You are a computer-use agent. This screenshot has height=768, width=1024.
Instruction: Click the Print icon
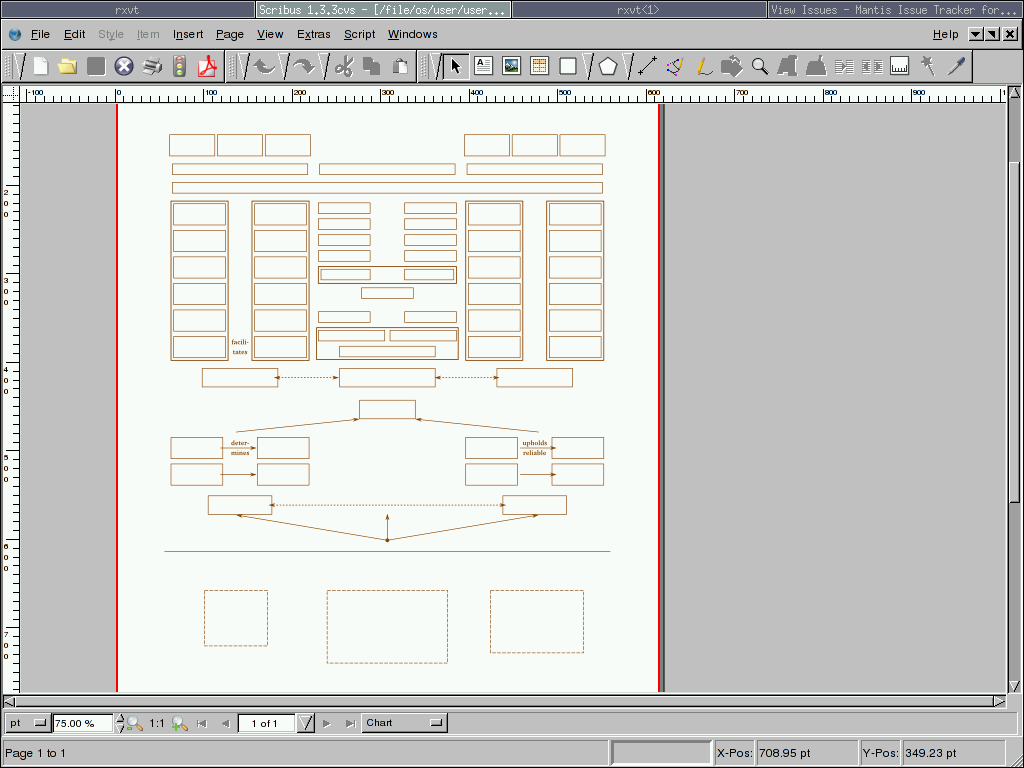click(x=152, y=67)
